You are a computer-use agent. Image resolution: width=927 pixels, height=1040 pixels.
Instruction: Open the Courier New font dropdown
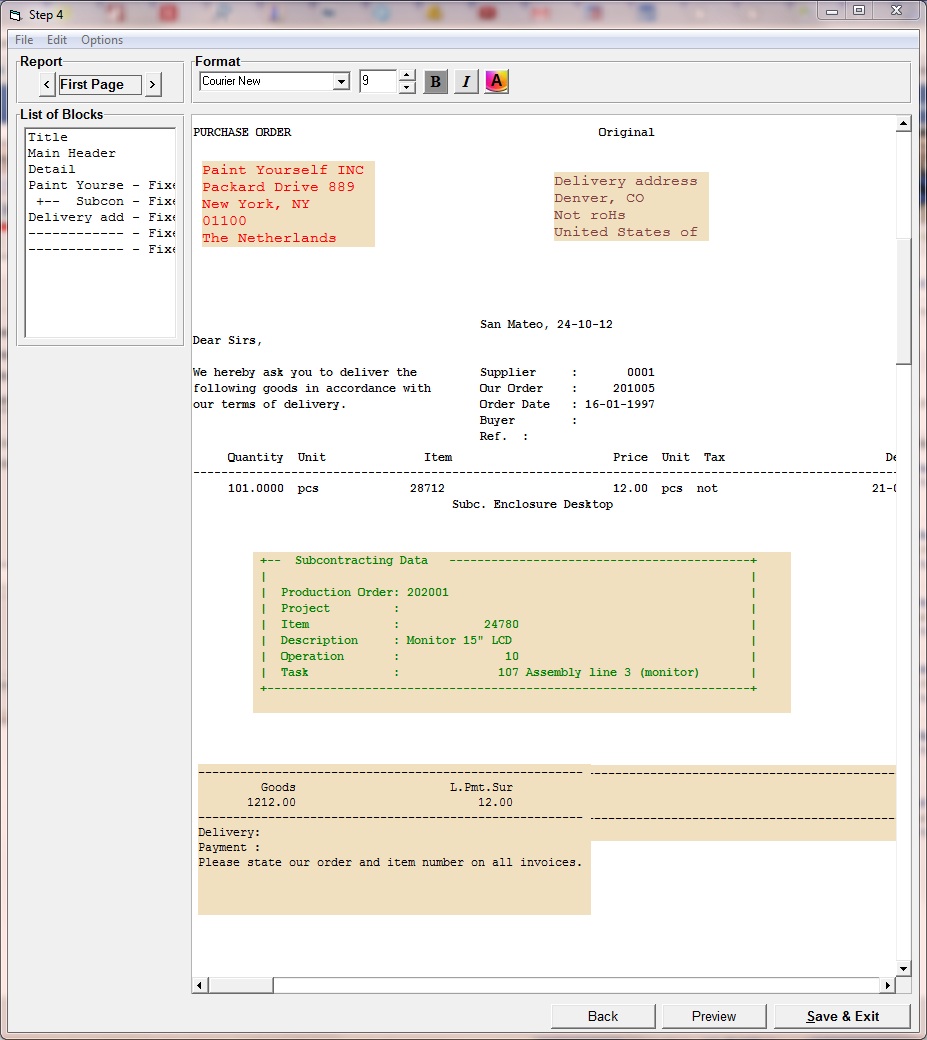(x=341, y=81)
